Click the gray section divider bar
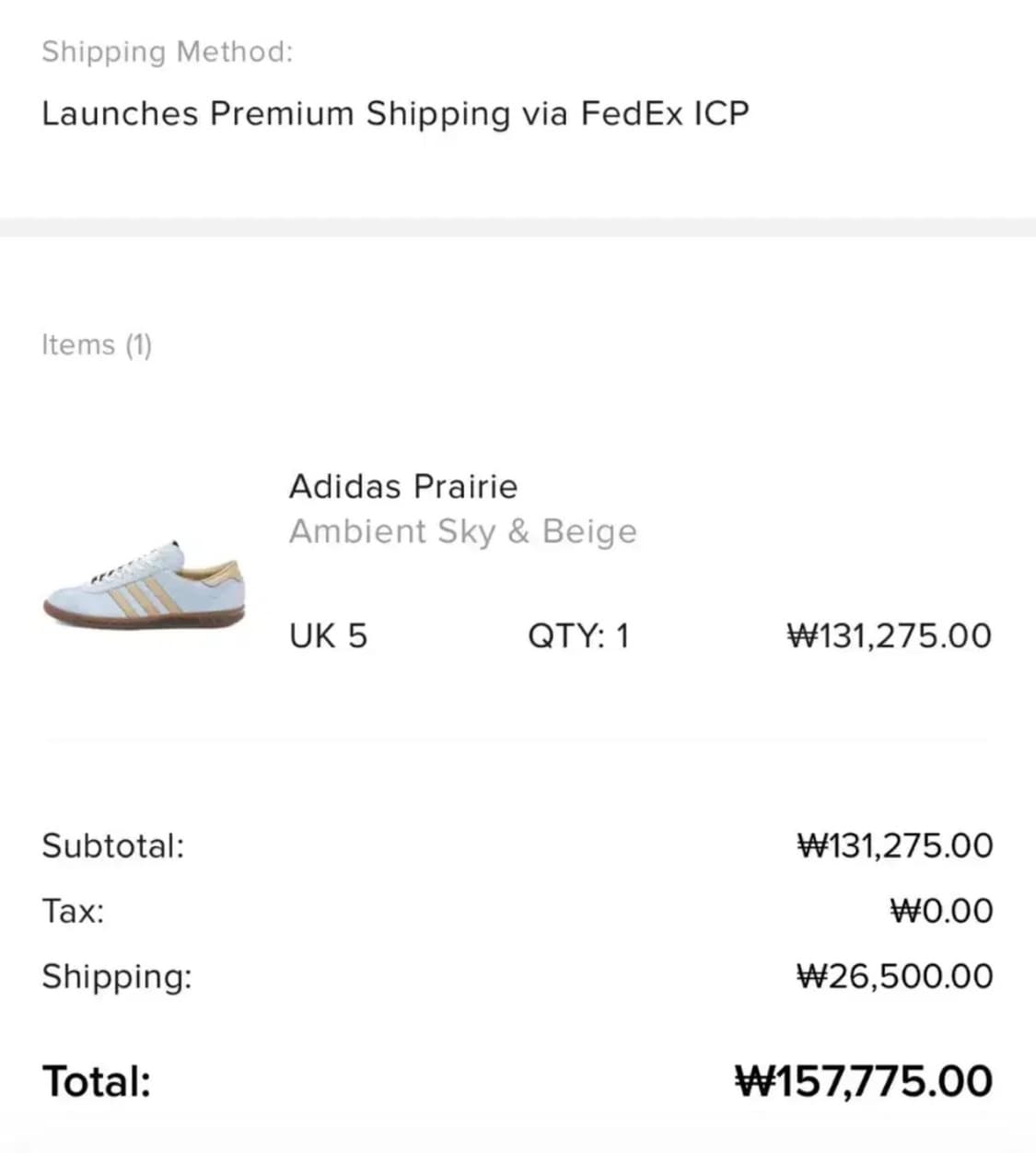The image size is (1036, 1153). [x=518, y=227]
